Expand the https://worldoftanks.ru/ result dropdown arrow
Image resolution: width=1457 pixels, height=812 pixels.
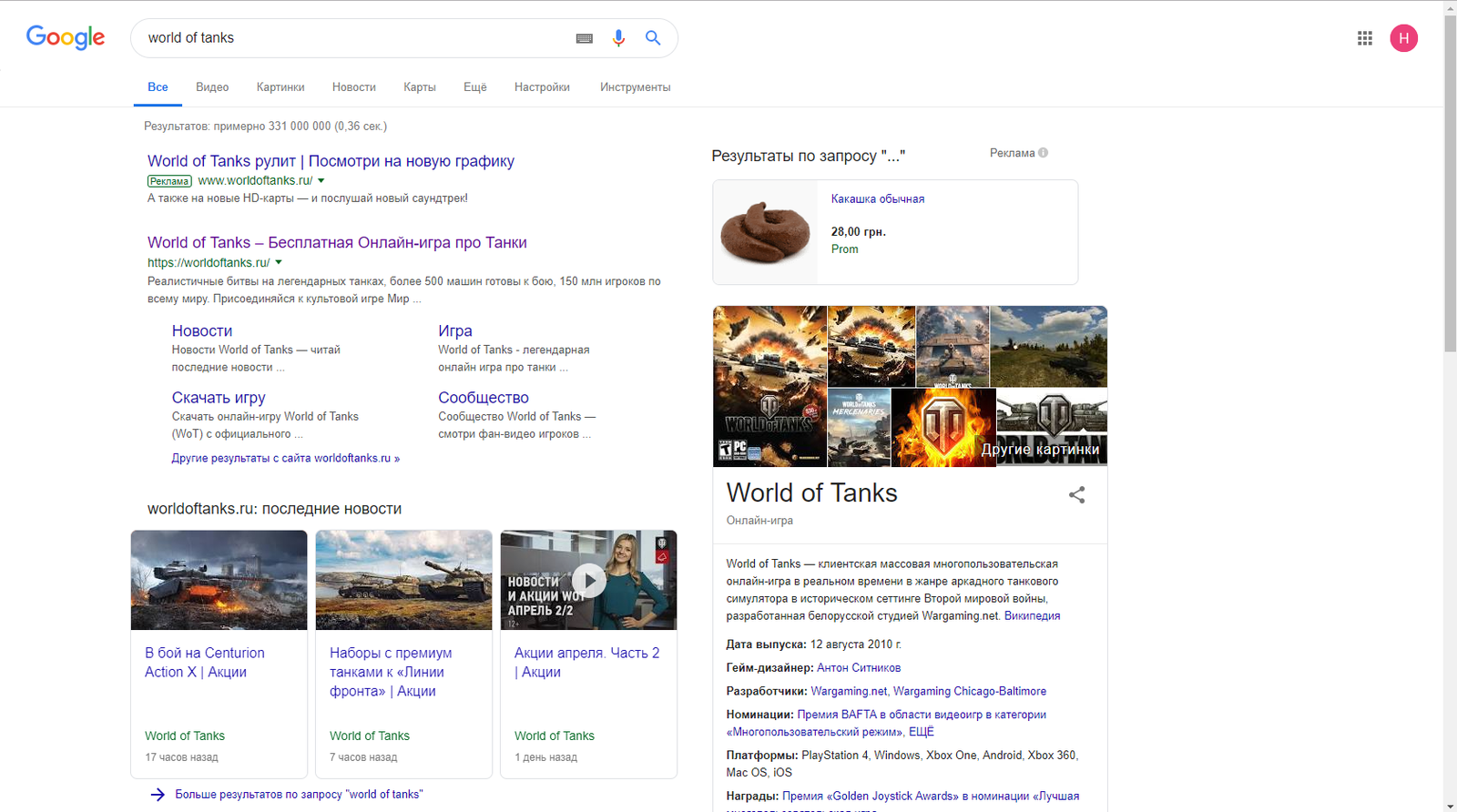click(x=279, y=263)
